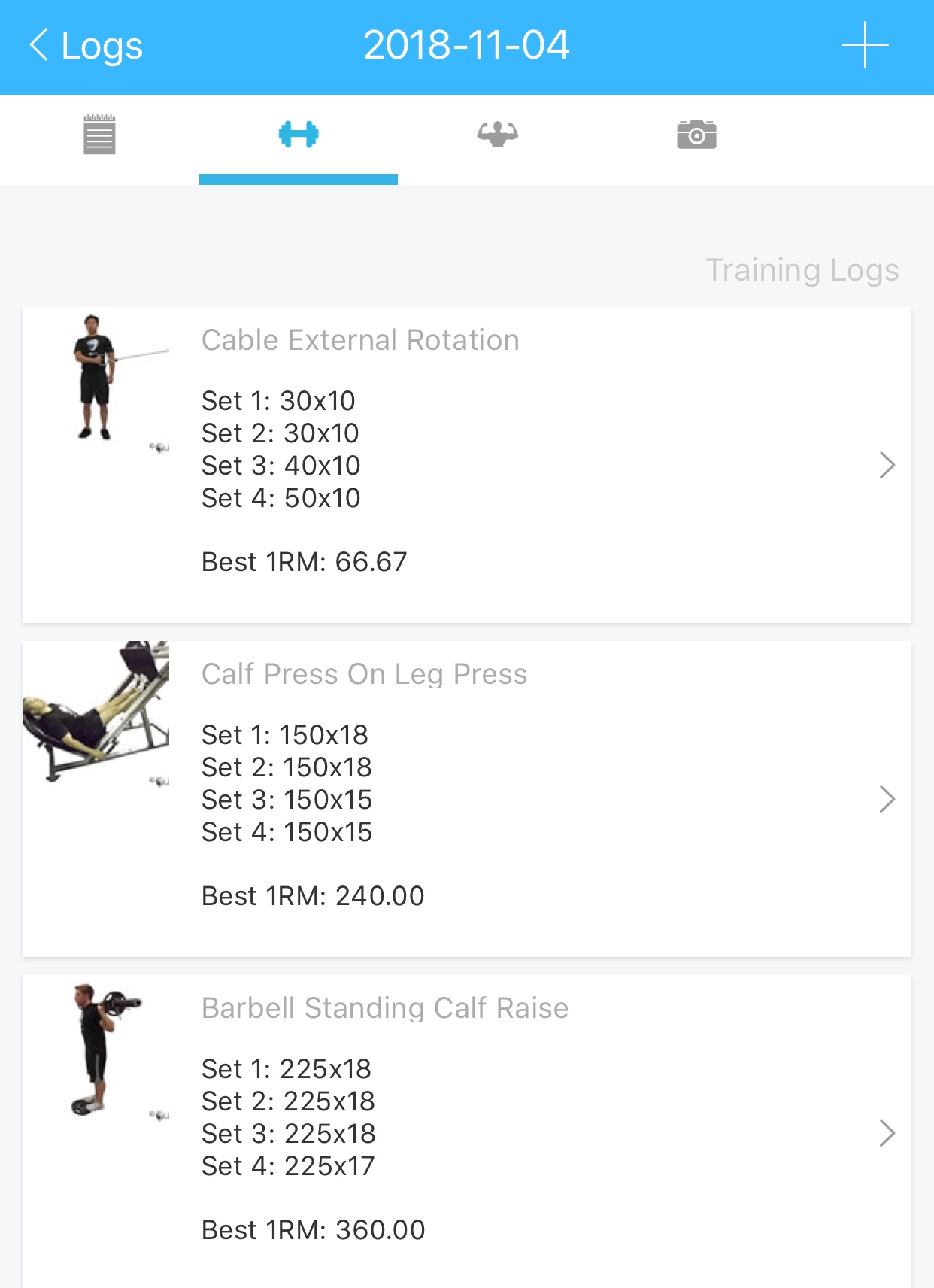This screenshot has width=934, height=1288.
Task: Tap the small icon under Calf Press image
Action: (x=159, y=782)
